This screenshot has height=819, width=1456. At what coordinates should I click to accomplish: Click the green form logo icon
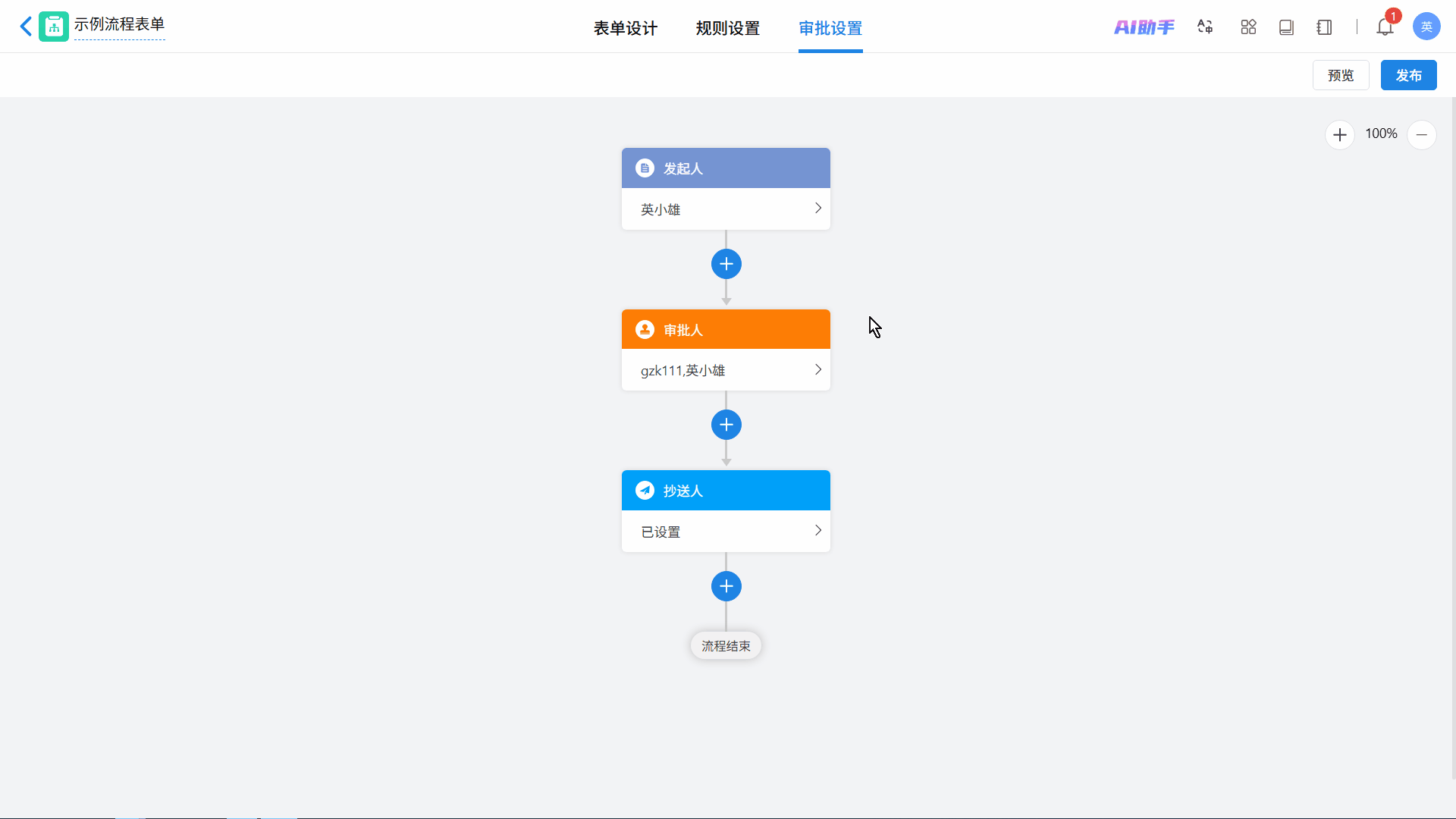point(54,27)
